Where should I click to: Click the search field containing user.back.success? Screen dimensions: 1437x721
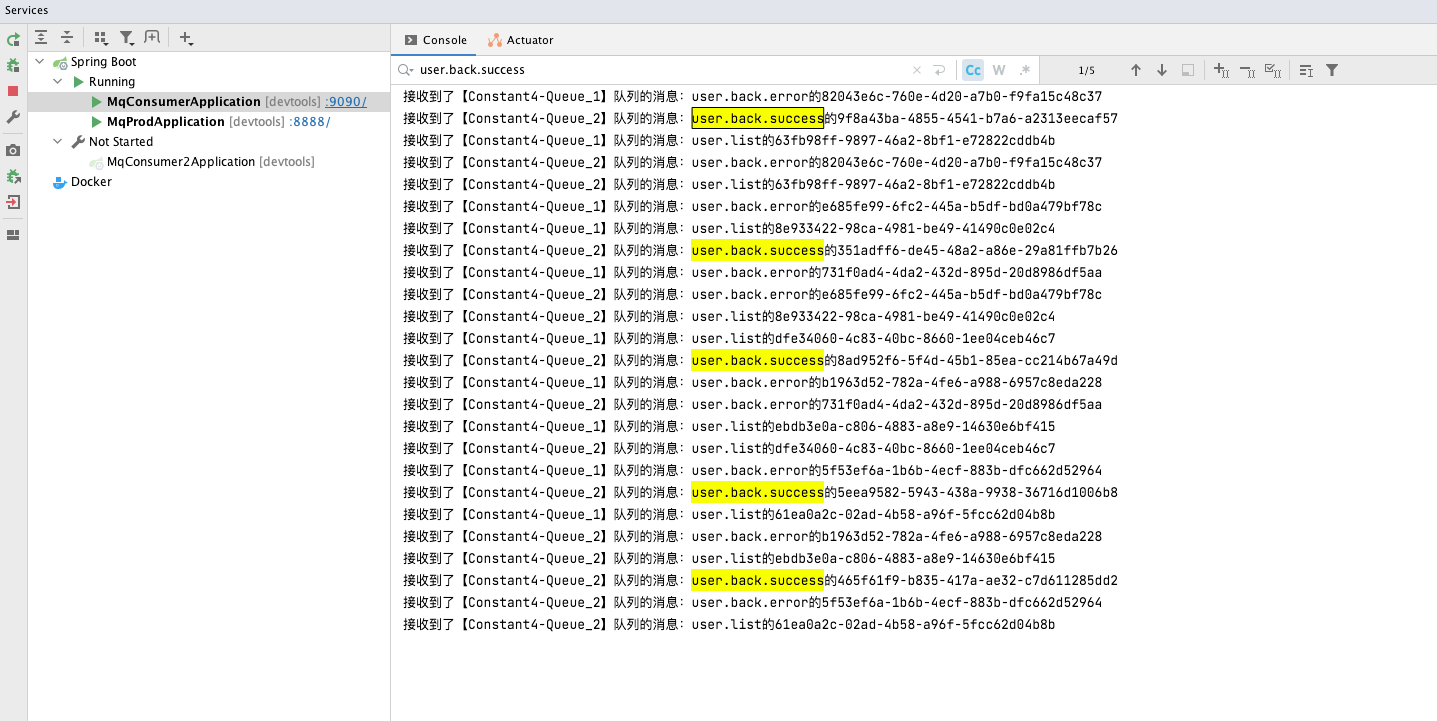pos(662,70)
